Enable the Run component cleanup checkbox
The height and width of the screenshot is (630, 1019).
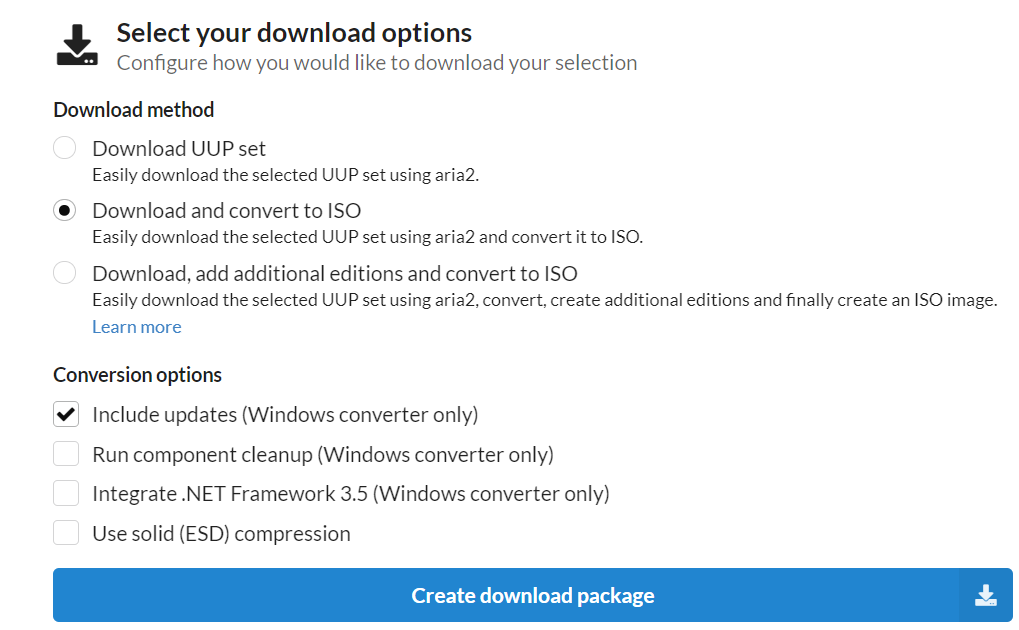66,454
